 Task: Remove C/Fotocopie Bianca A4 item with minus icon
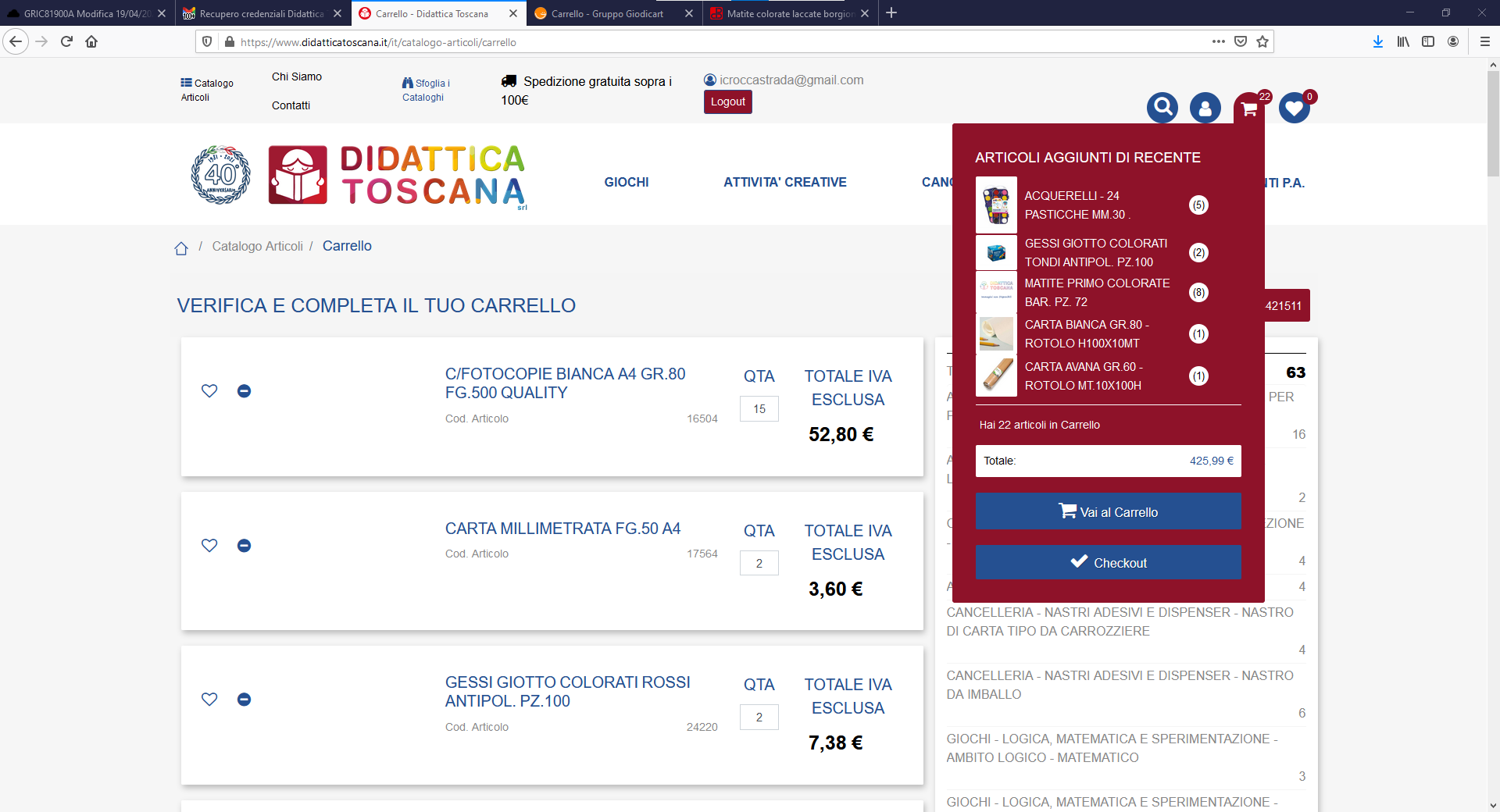244,391
